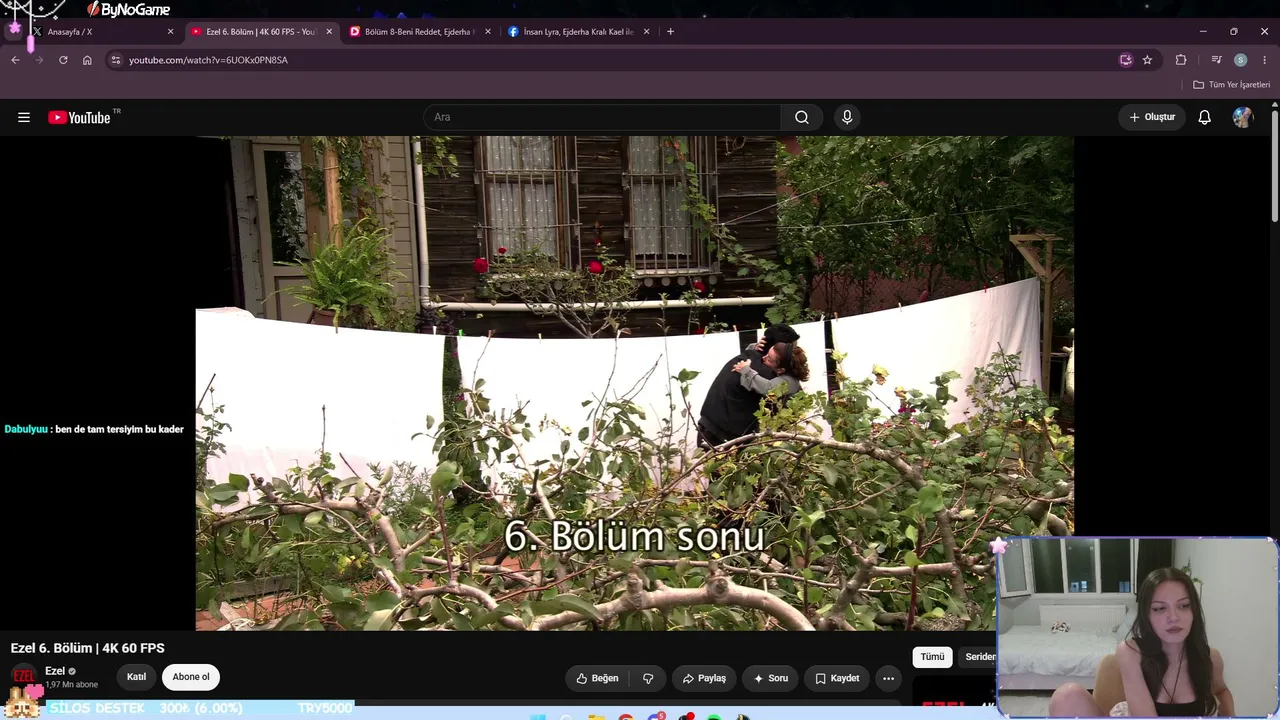Switch to the Bölüm 8-Beni Reddet tab
The image size is (1280, 720).
(x=420, y=32)
